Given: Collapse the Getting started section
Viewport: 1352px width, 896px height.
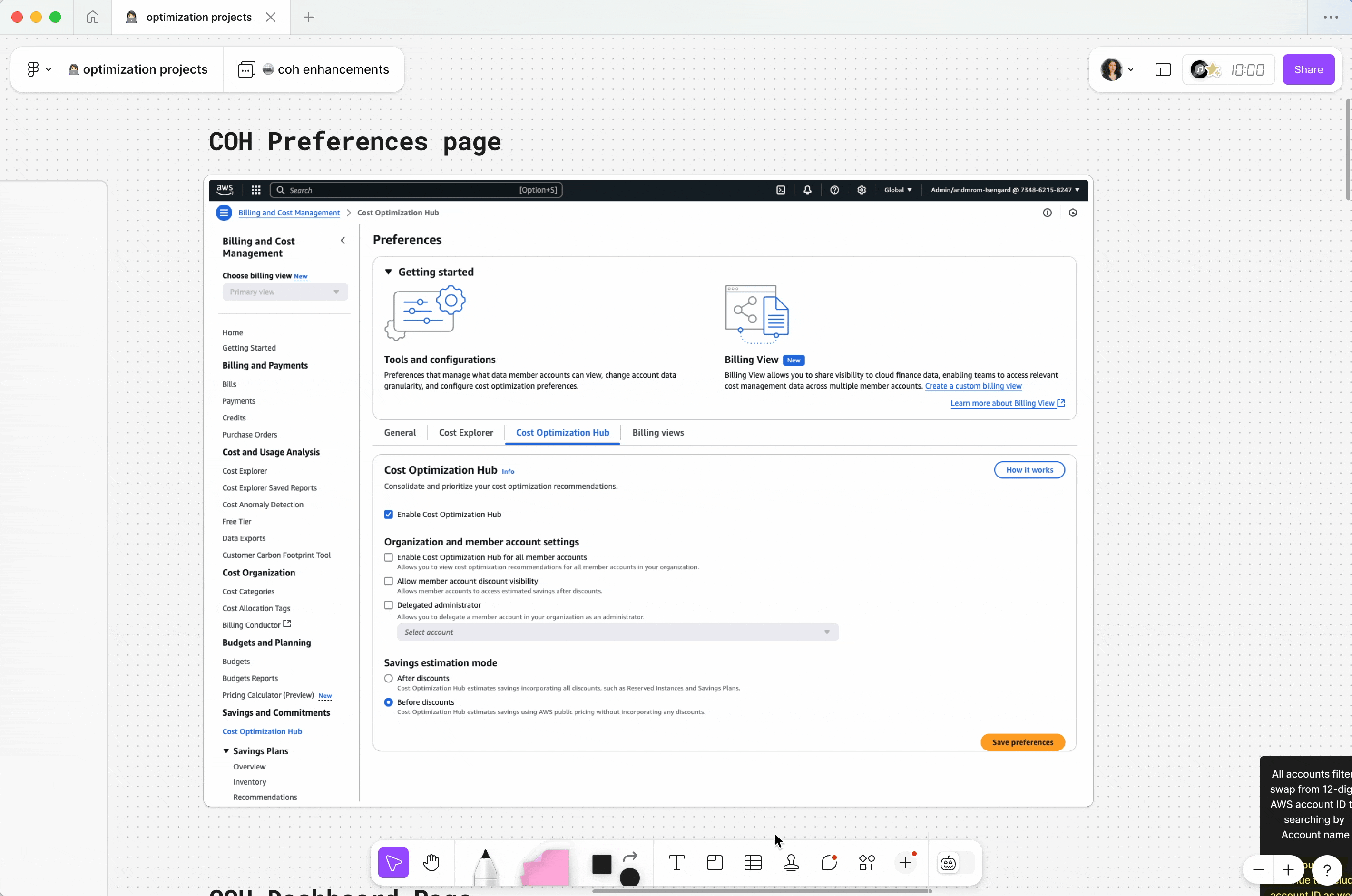Looking at the screenshot, I should point(389,272).
